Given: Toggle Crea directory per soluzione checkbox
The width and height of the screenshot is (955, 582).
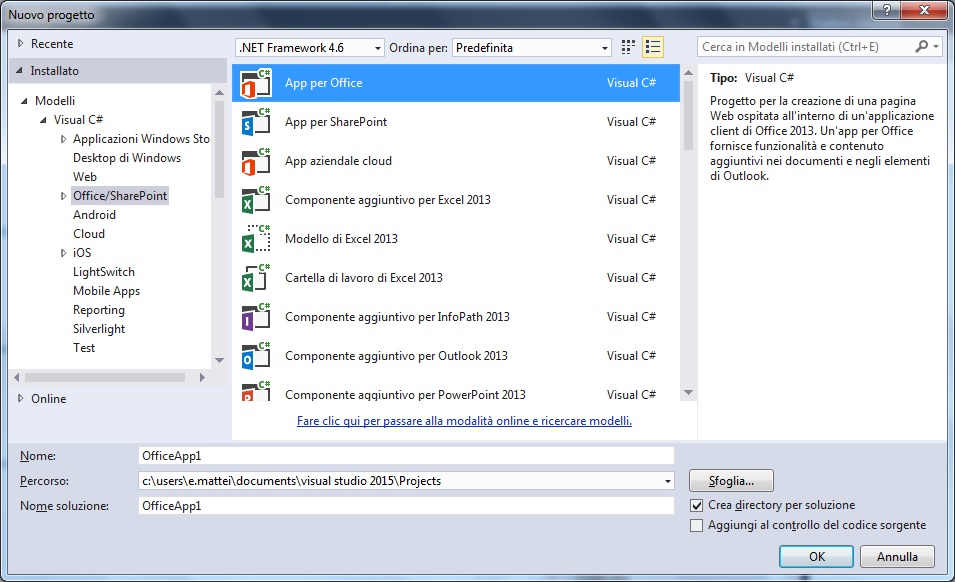Looking at the screenshot, I should click(697, 505).
